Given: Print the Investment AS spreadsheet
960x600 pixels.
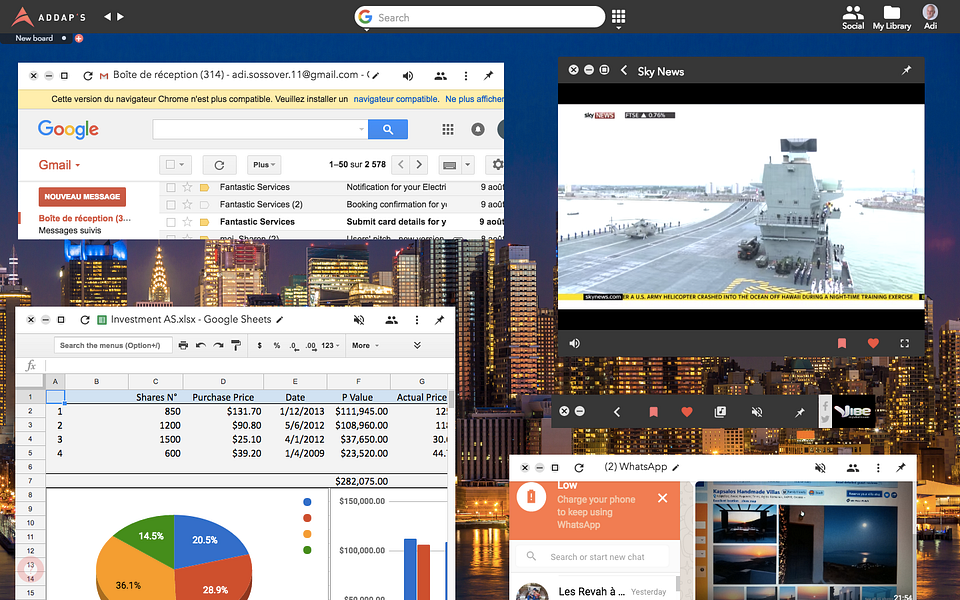Looking at the screenshot, I should tap(183, 345).
